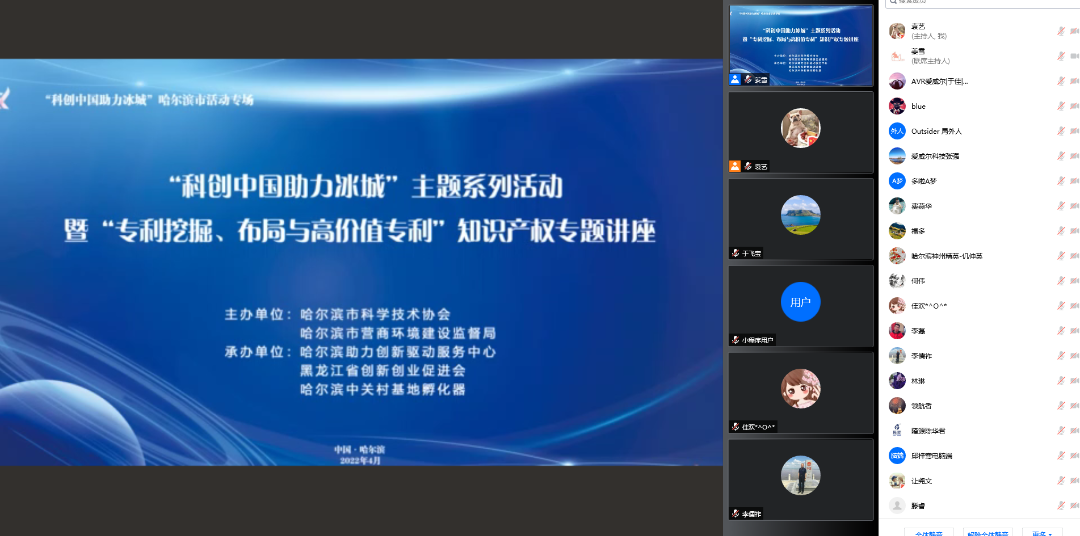Click blue host badge on shared-screen tile
Viewport: 1080px width, 536px height.
point(735,79)
